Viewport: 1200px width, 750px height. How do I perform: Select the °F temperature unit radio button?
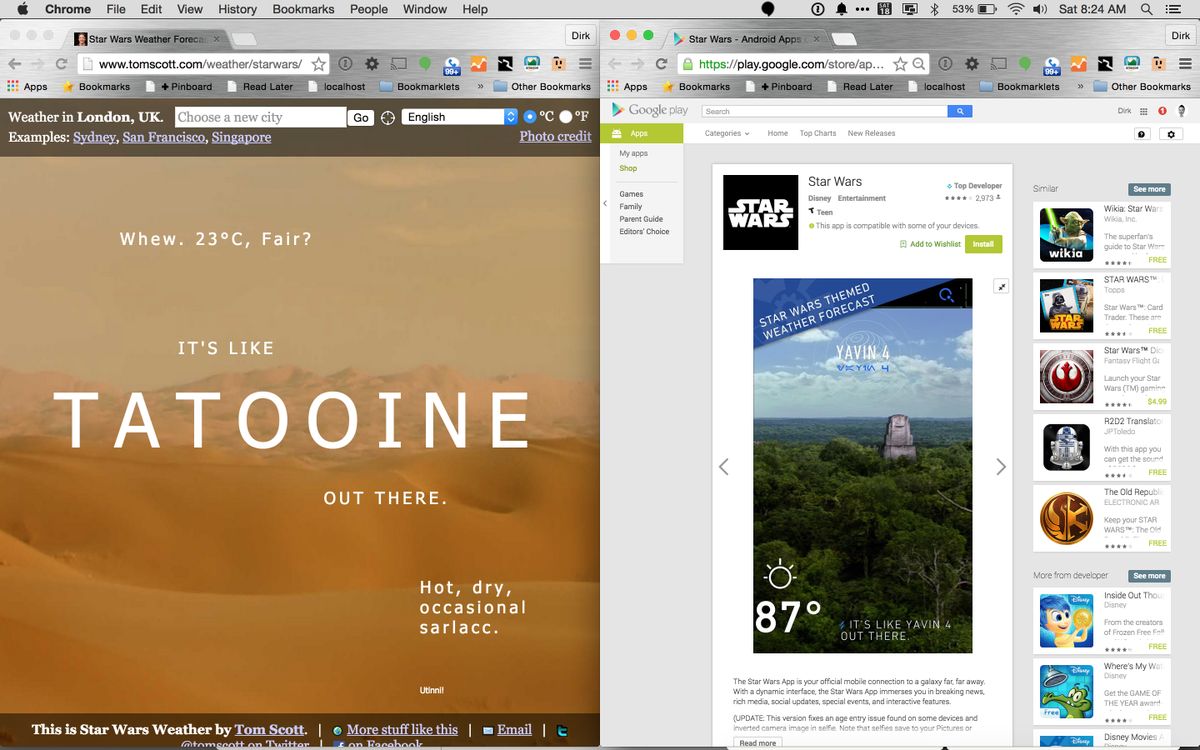pyautogui.click(x=566, y=117)
